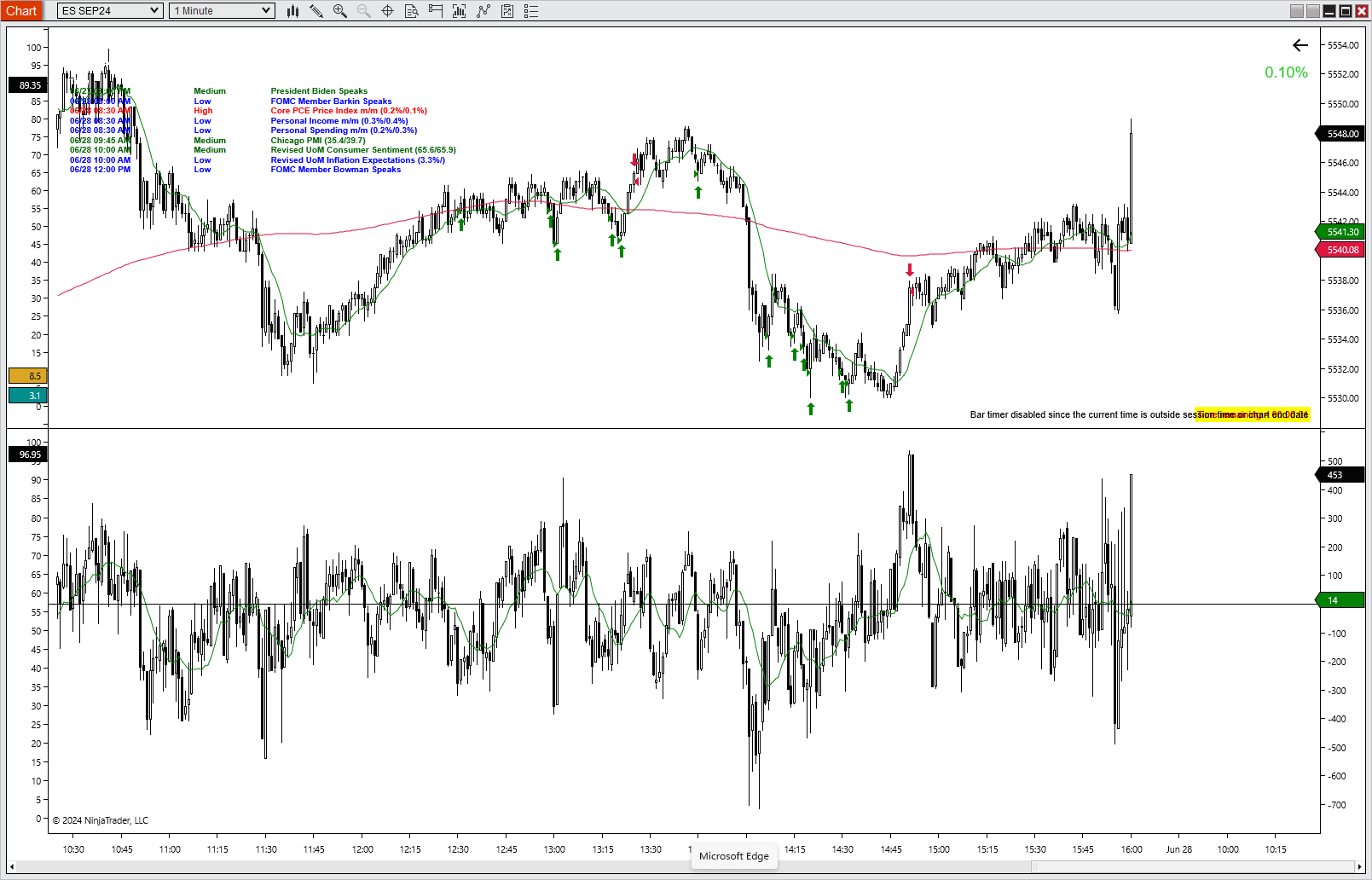Click the Core PCE Price Index news entry
Viewport: 1372px width, 880px height.
[349, 111]
